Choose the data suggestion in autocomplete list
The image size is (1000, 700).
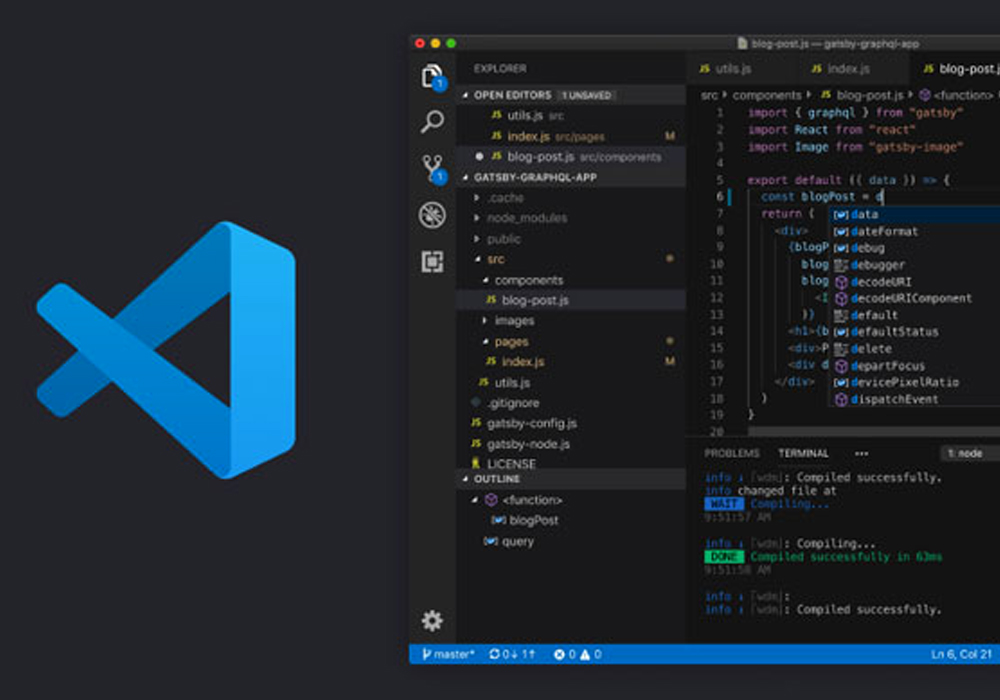[x=914, y=214]
